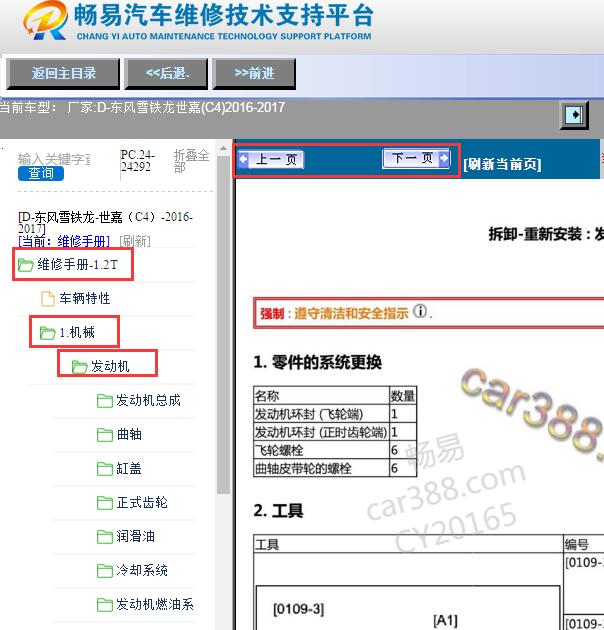
Task: Click the 发动机 open folder icon
Action: coord(79,367)
